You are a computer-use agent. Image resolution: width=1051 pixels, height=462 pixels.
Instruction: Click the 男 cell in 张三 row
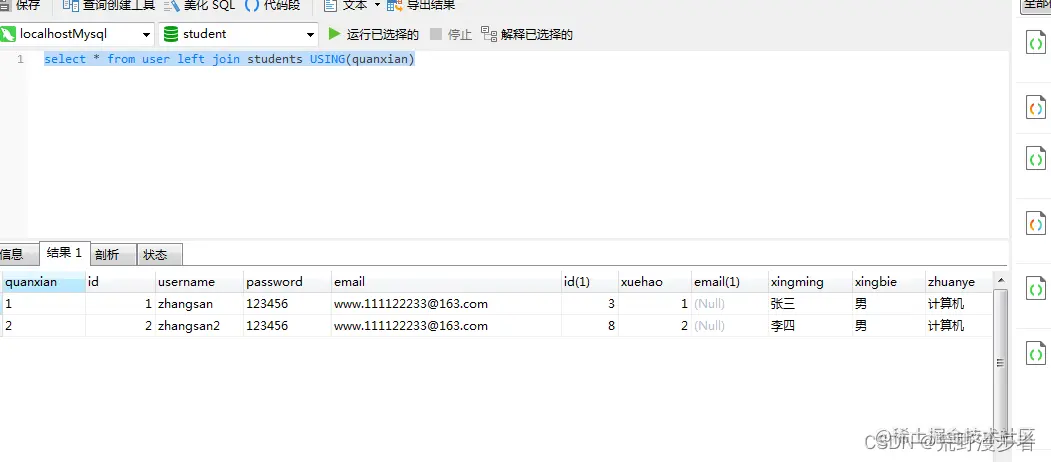click(888, 304)
